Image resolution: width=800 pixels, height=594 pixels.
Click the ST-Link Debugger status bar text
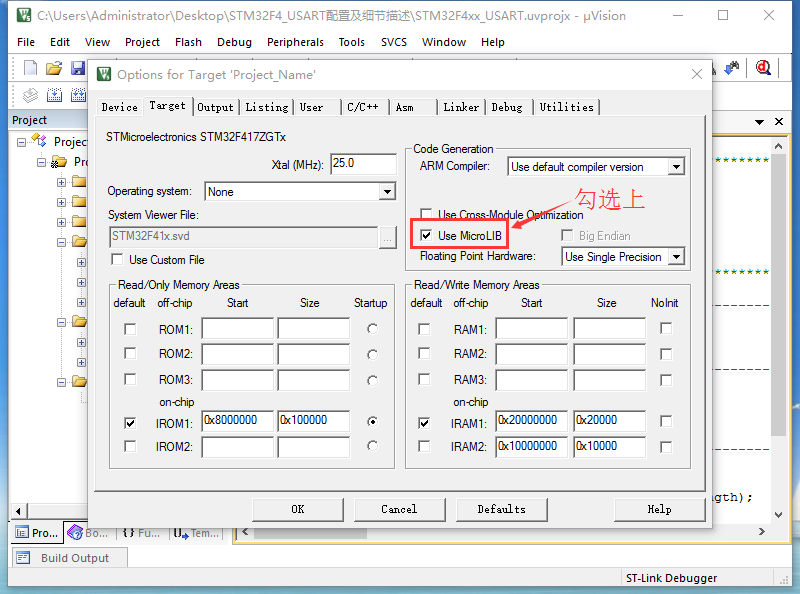(671, 578)
